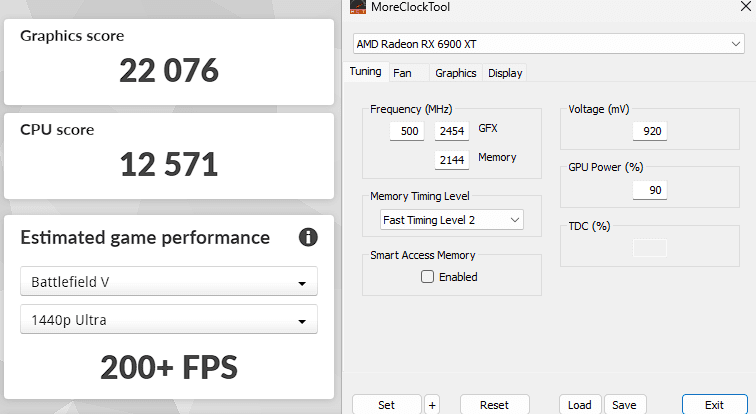Viewport: 756px width, 414px height.
Task: Open the estimated game performance info icon
Action: pos(308,237)
